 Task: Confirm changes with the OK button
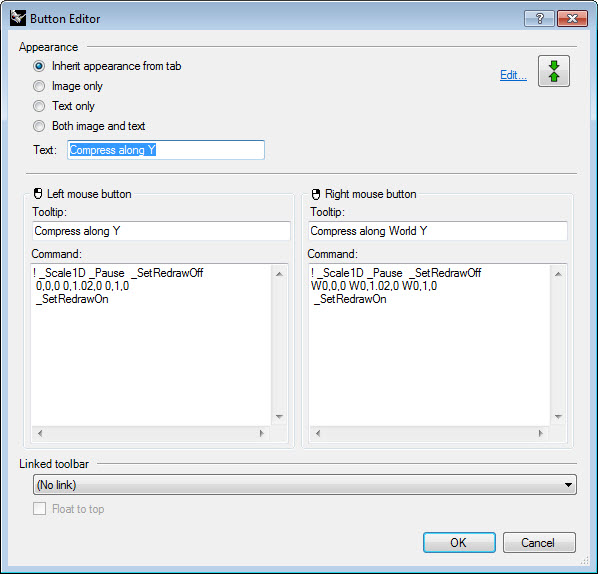[x=459, y=542]
